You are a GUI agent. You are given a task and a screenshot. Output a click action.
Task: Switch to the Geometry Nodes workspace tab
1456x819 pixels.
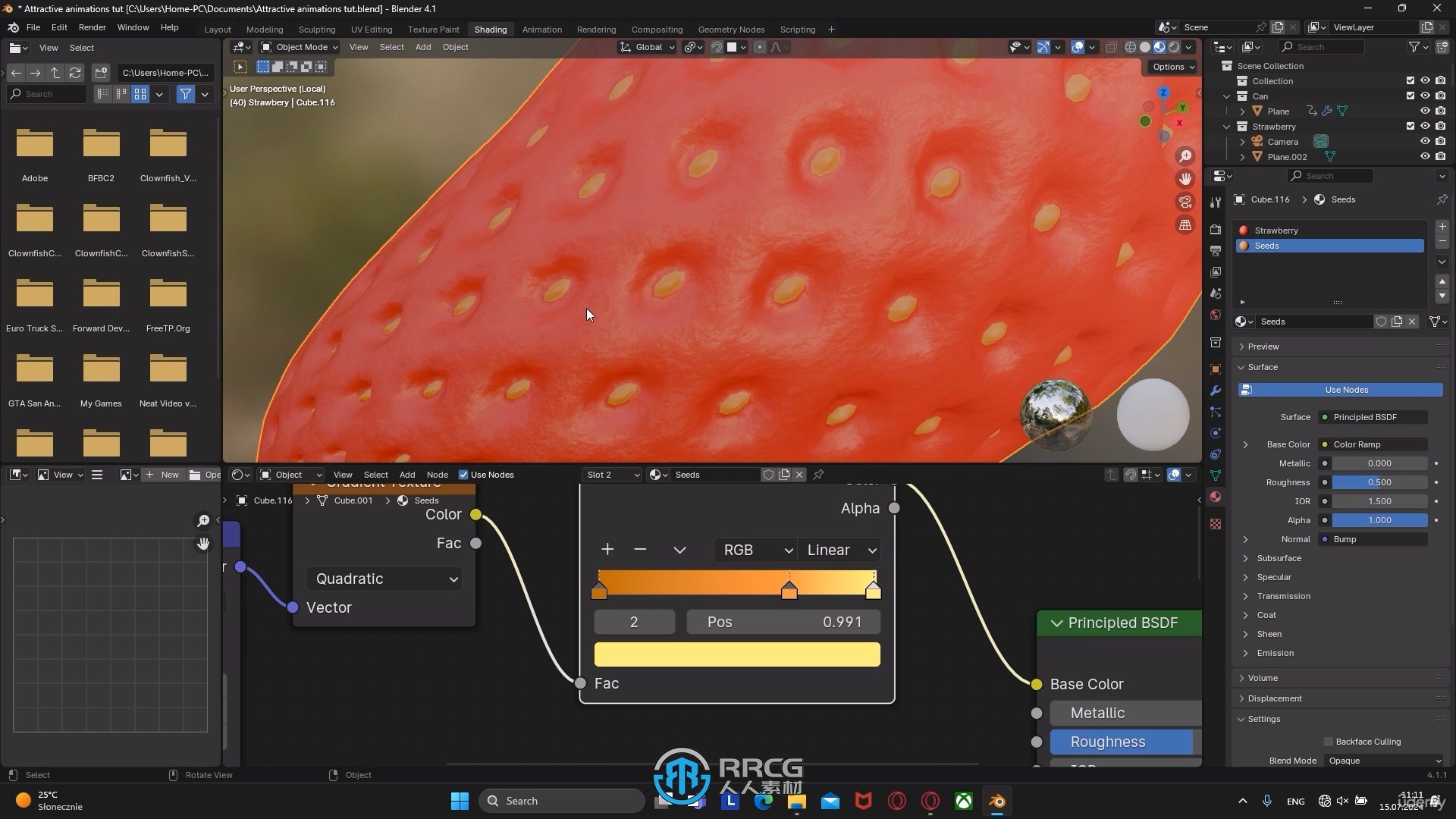731,30
